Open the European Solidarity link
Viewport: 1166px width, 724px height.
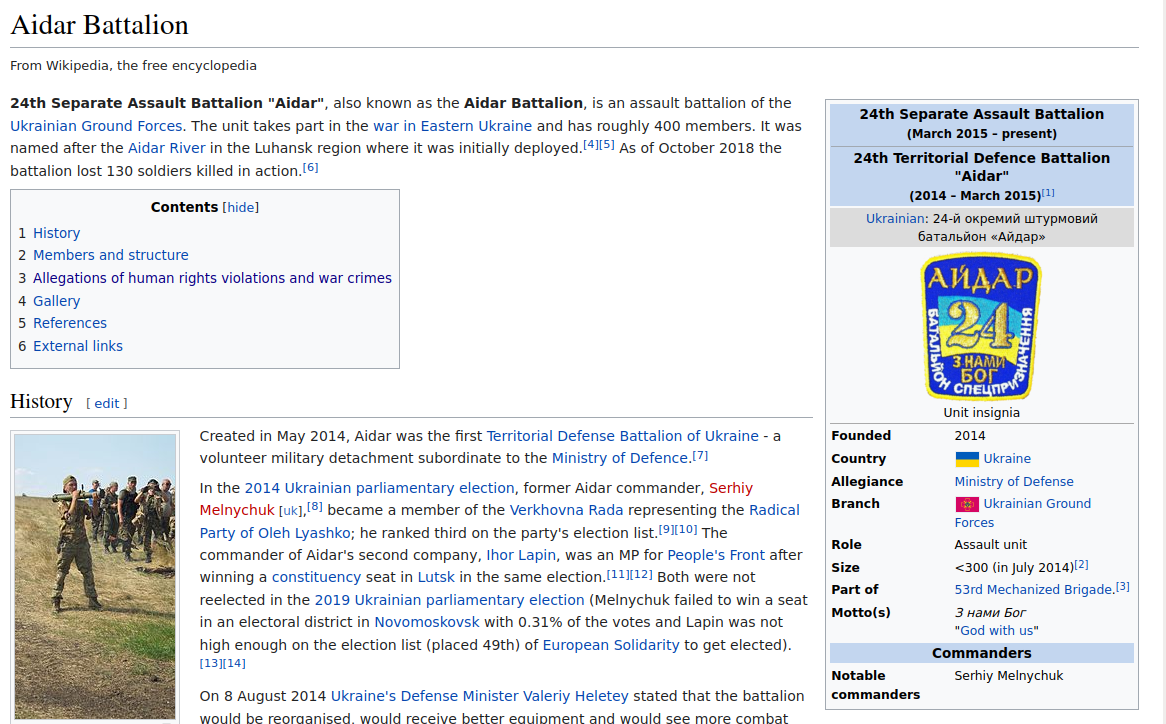pyautogui.click(x=611, y=645)
